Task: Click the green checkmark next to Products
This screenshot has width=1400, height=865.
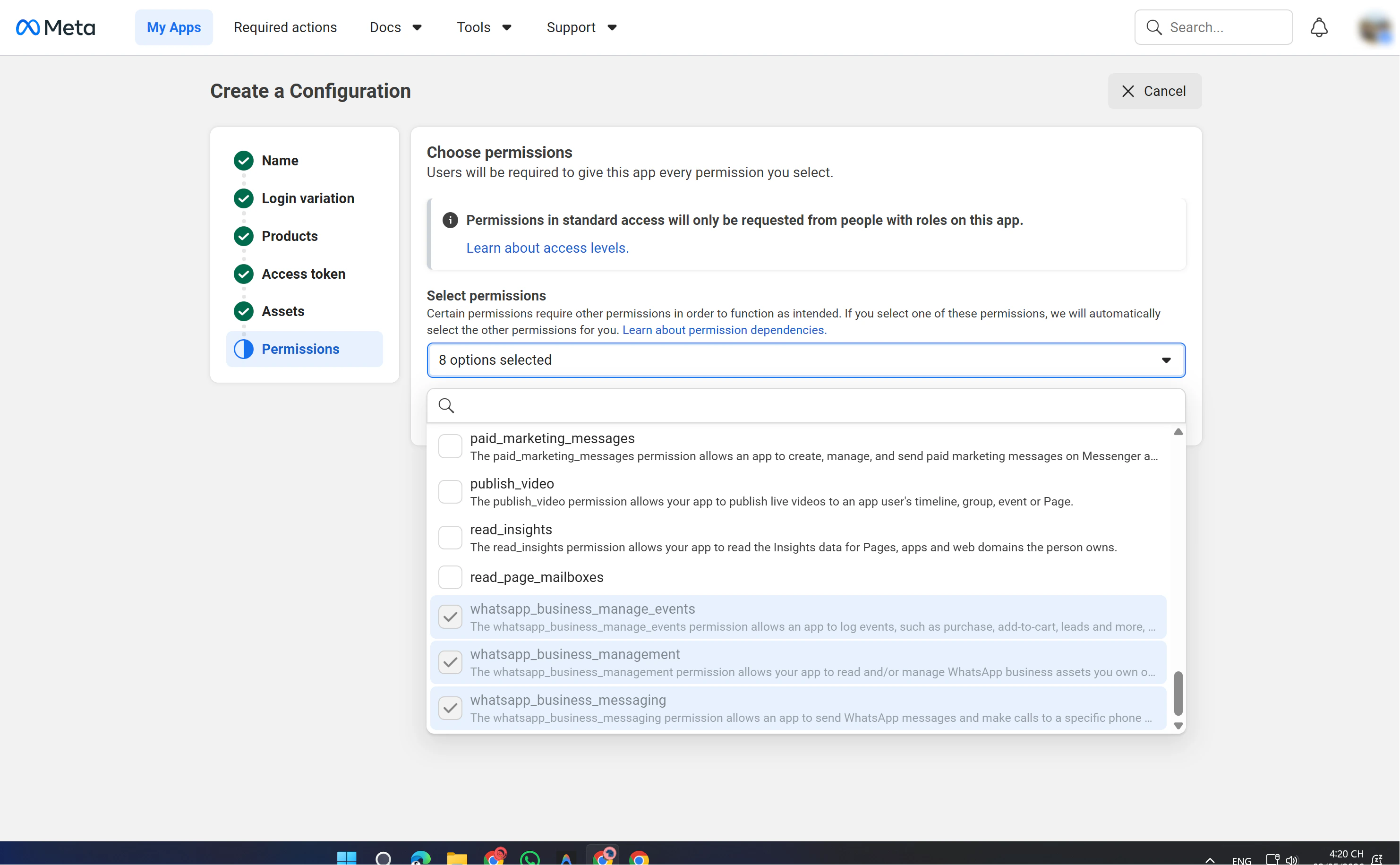Action: [x=244, y=236]
